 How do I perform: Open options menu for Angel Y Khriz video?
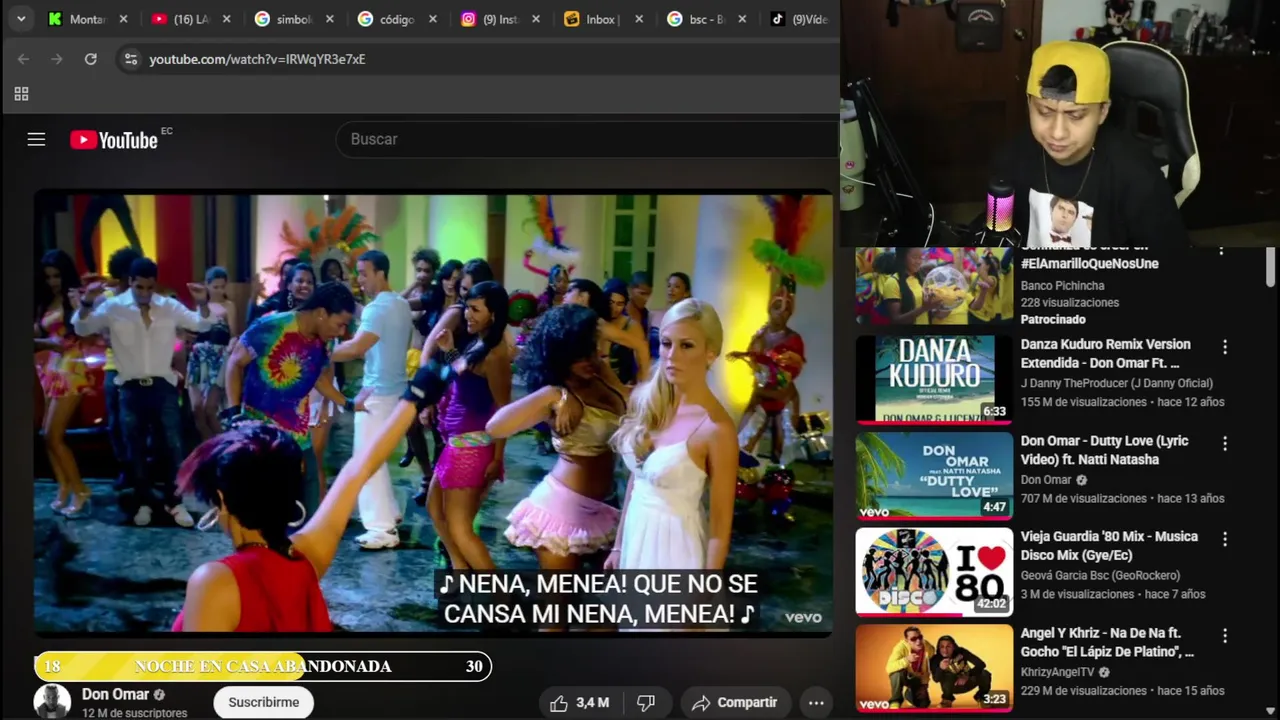[x=1224, y=636]
